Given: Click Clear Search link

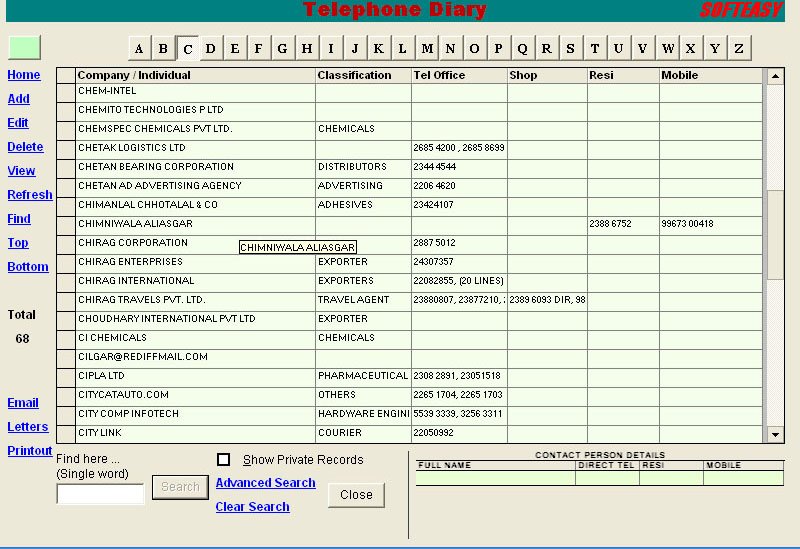Looking at the screenshot, I should 253,507.
